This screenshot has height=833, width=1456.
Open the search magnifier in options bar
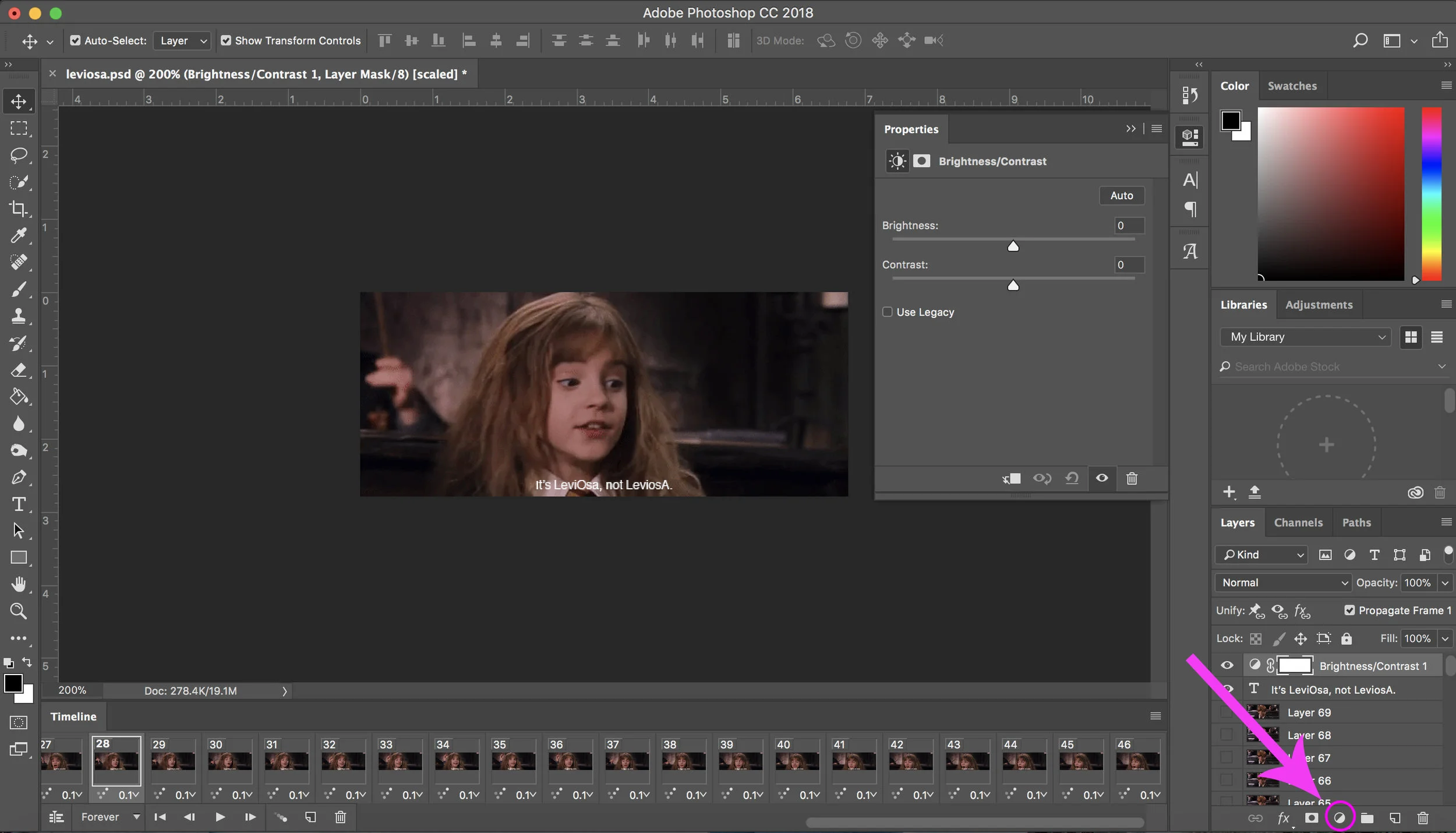click(x=1360, y=40)
